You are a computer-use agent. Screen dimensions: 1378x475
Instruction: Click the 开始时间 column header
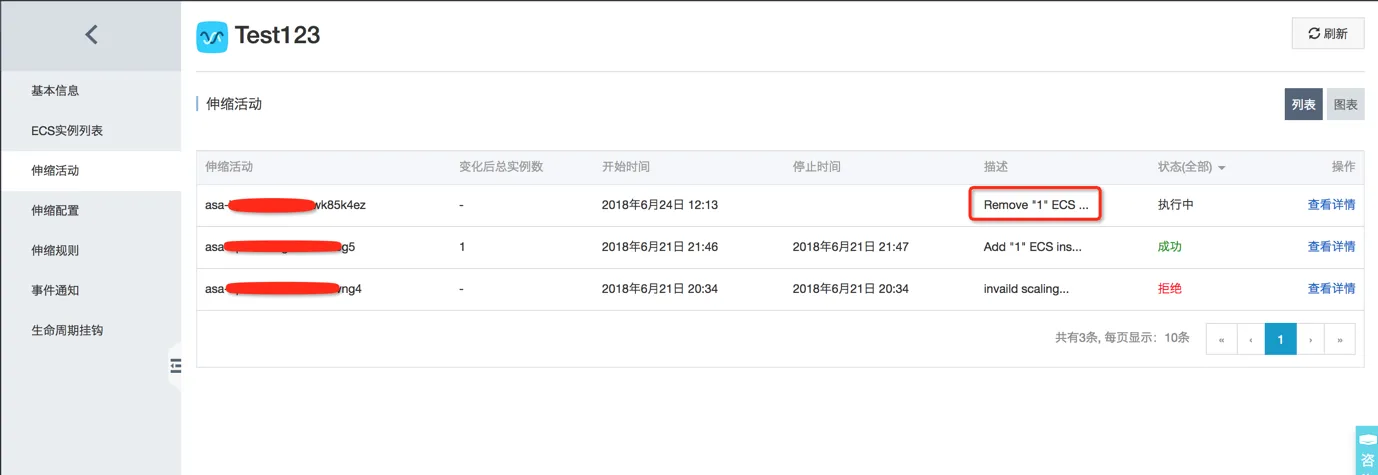(626, 167)
